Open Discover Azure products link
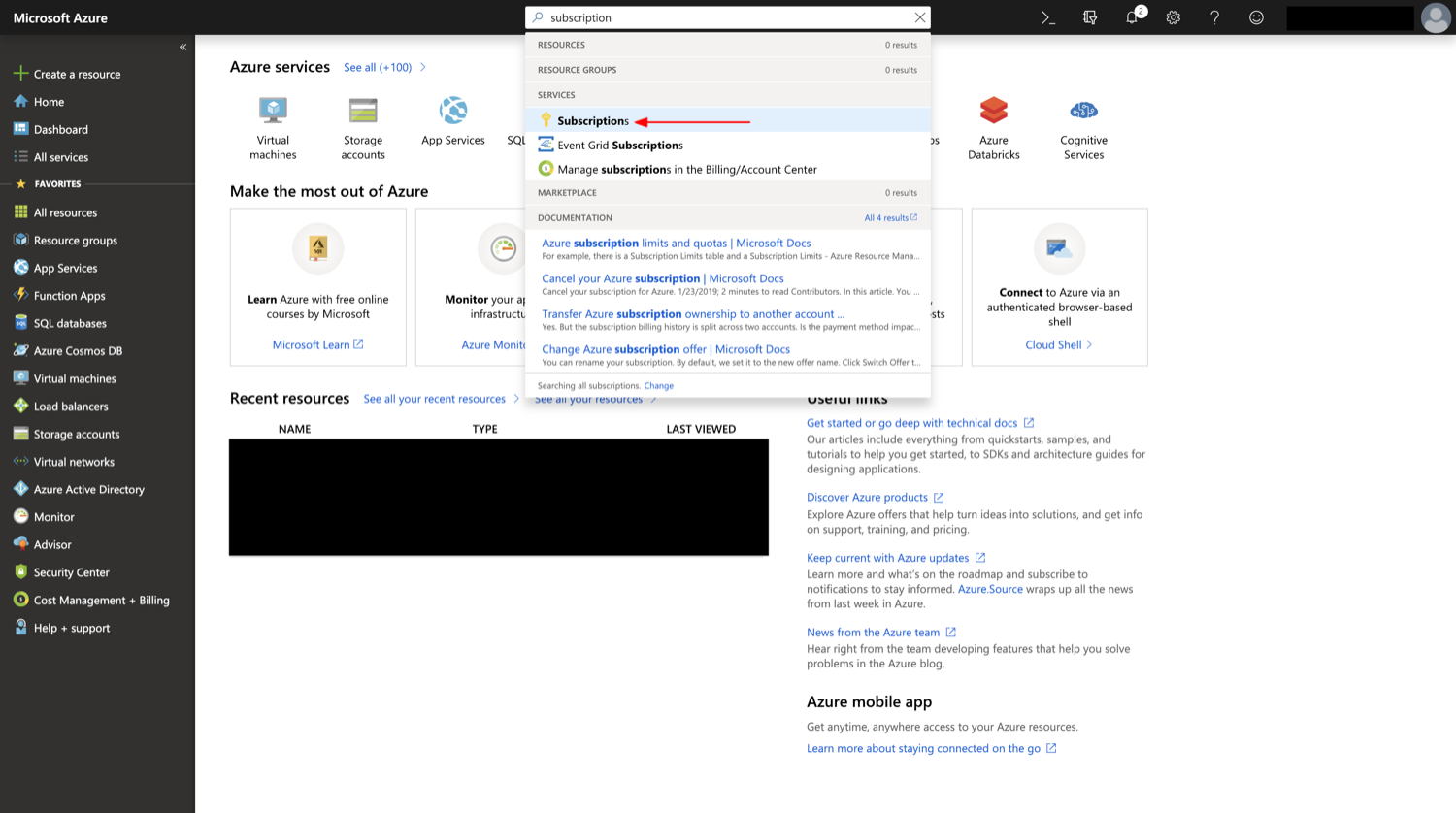Image resolution: width=1456 pixels, height=813 pixels. coord(875,498)
